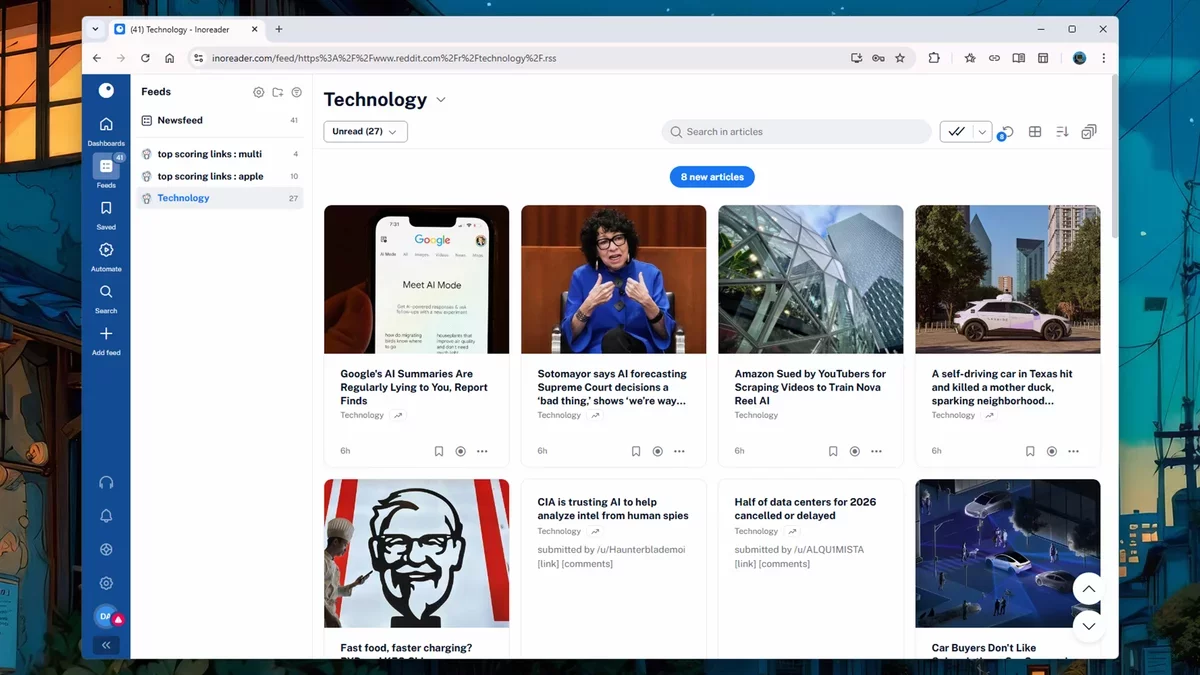Expand the Technology title dropdown
Image resolution: width=1200 pixels, height=675 pixels.
pyautogui.click(x=440, y=100)
